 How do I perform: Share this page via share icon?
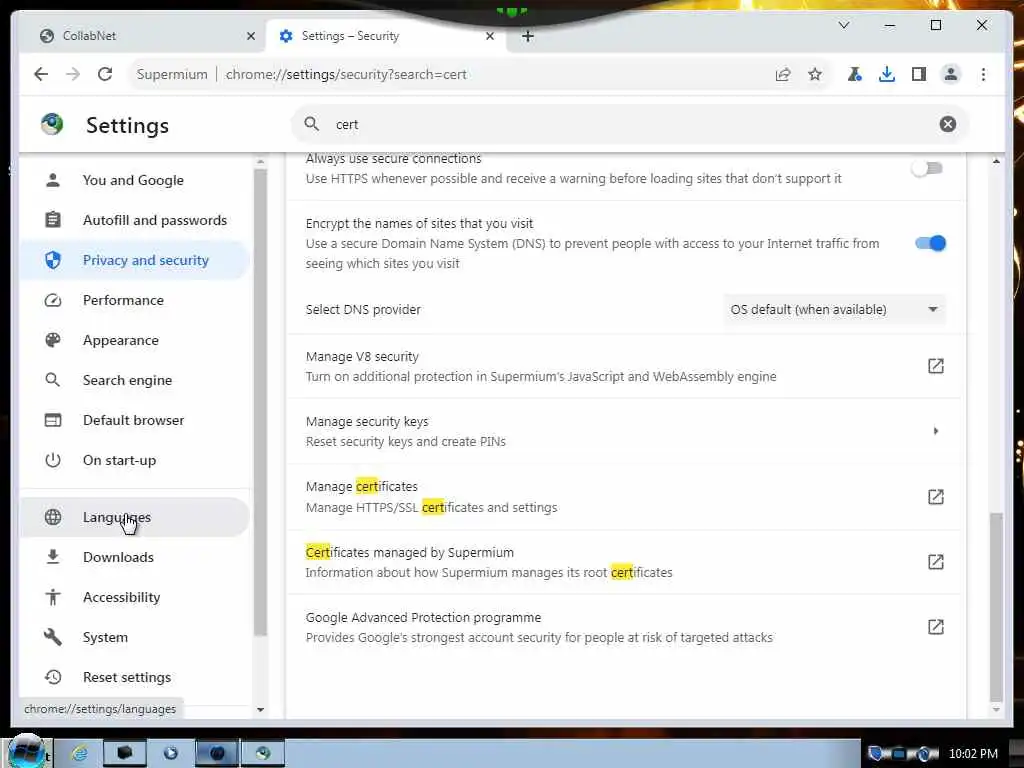[783, 74]
